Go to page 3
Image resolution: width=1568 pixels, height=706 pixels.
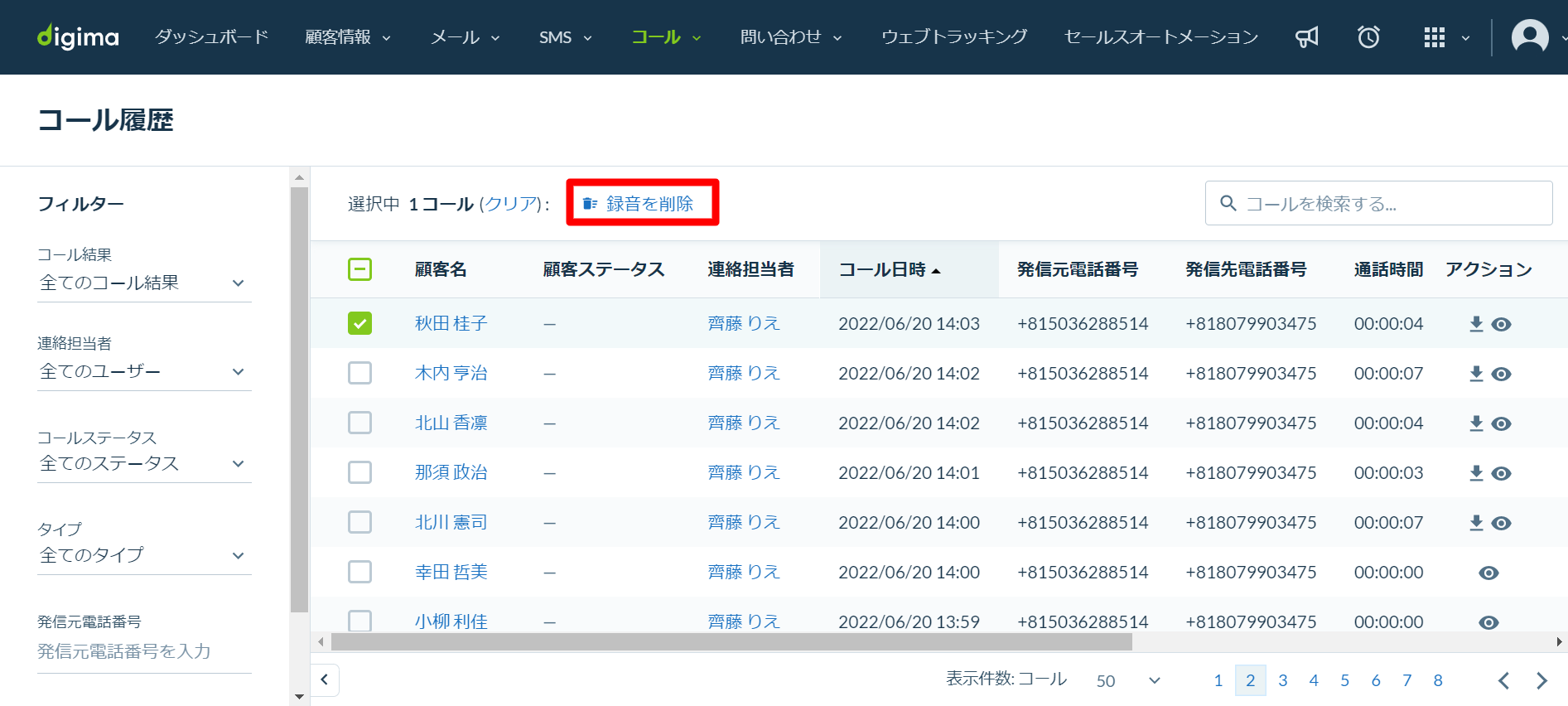pyautogui.click(x=1282, y=680)
